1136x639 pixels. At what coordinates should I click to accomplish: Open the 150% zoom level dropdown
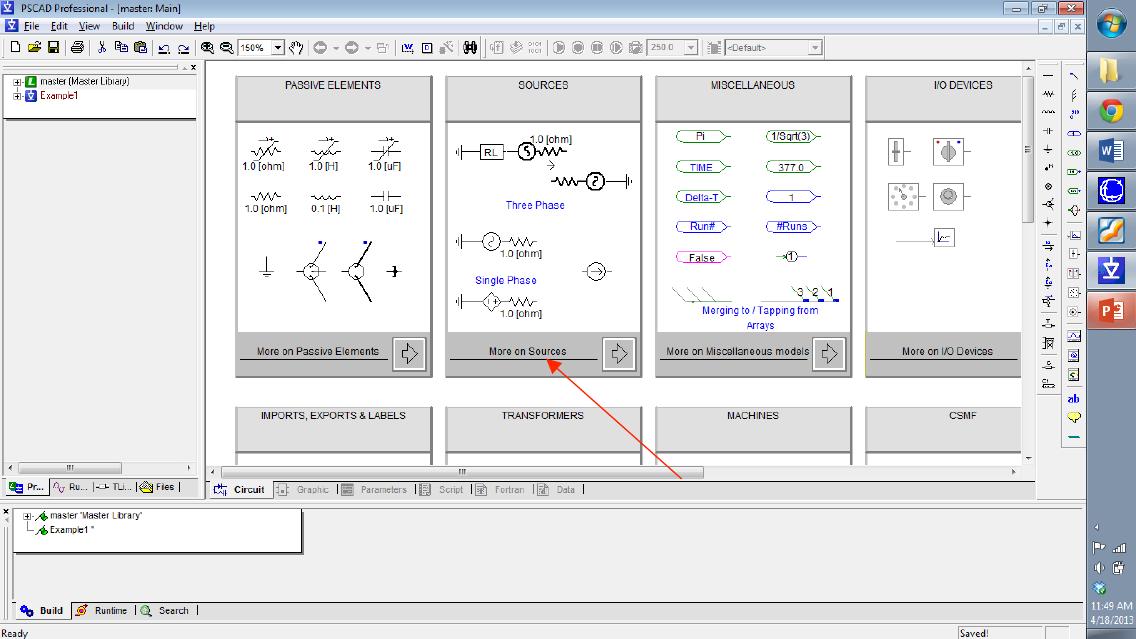point(279,47)
